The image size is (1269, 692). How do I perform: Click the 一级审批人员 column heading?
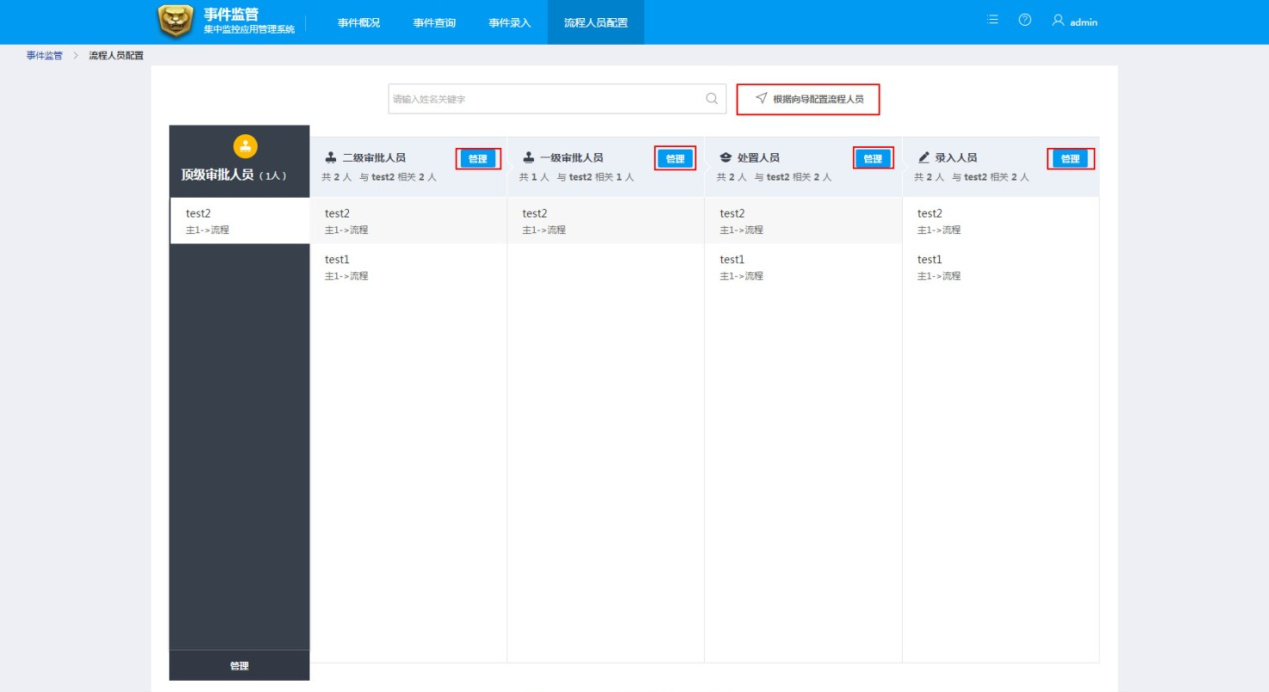pos(571,158)
